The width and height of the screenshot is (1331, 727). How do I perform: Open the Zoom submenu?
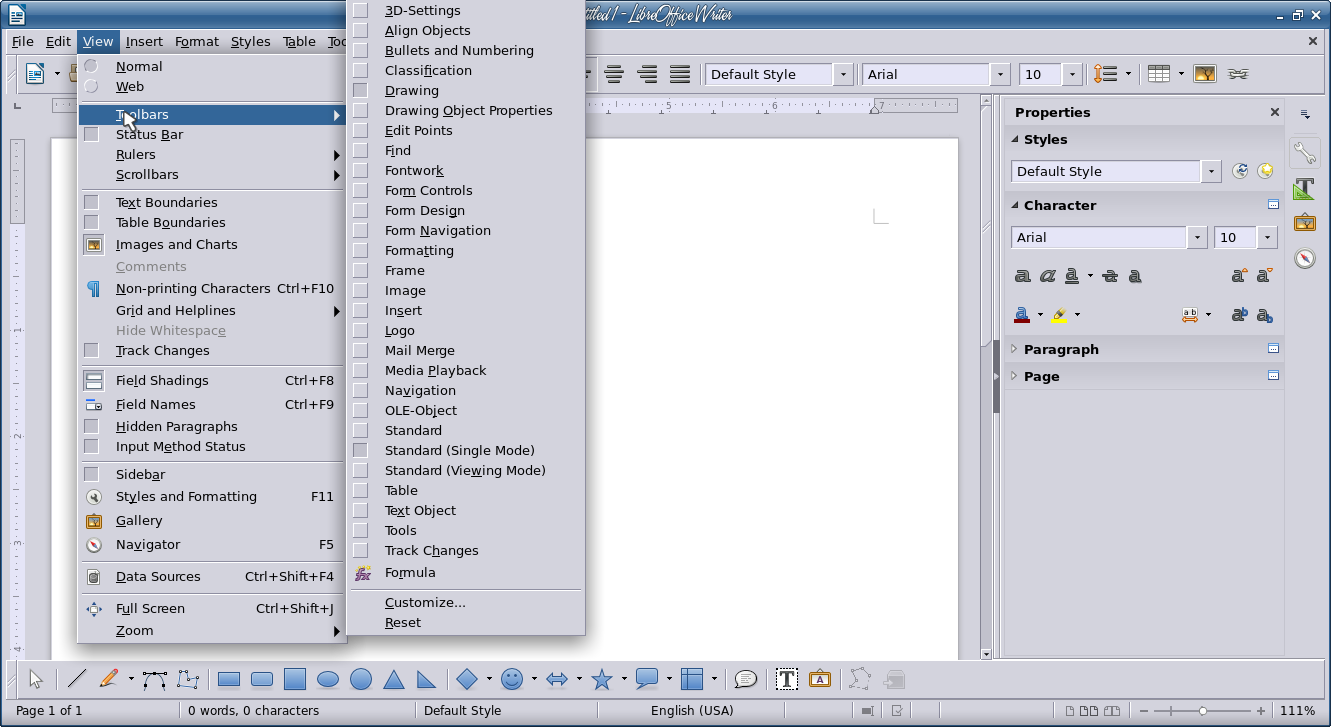point(212,630)
